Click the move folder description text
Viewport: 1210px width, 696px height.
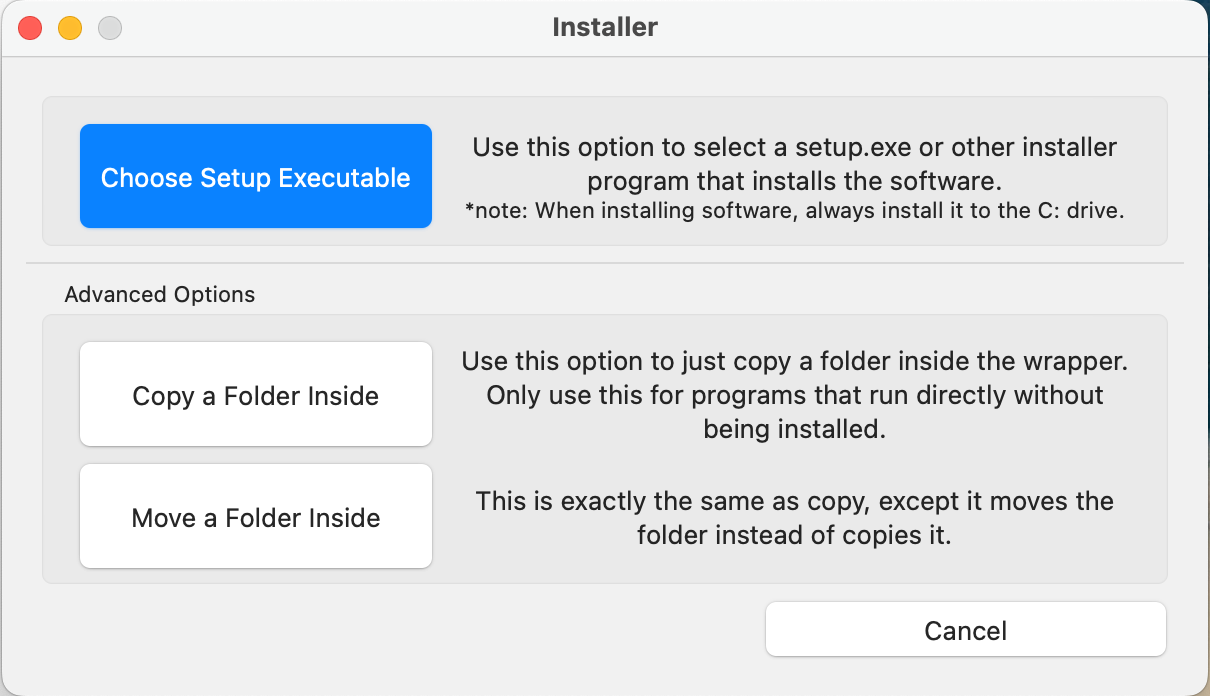794,517
